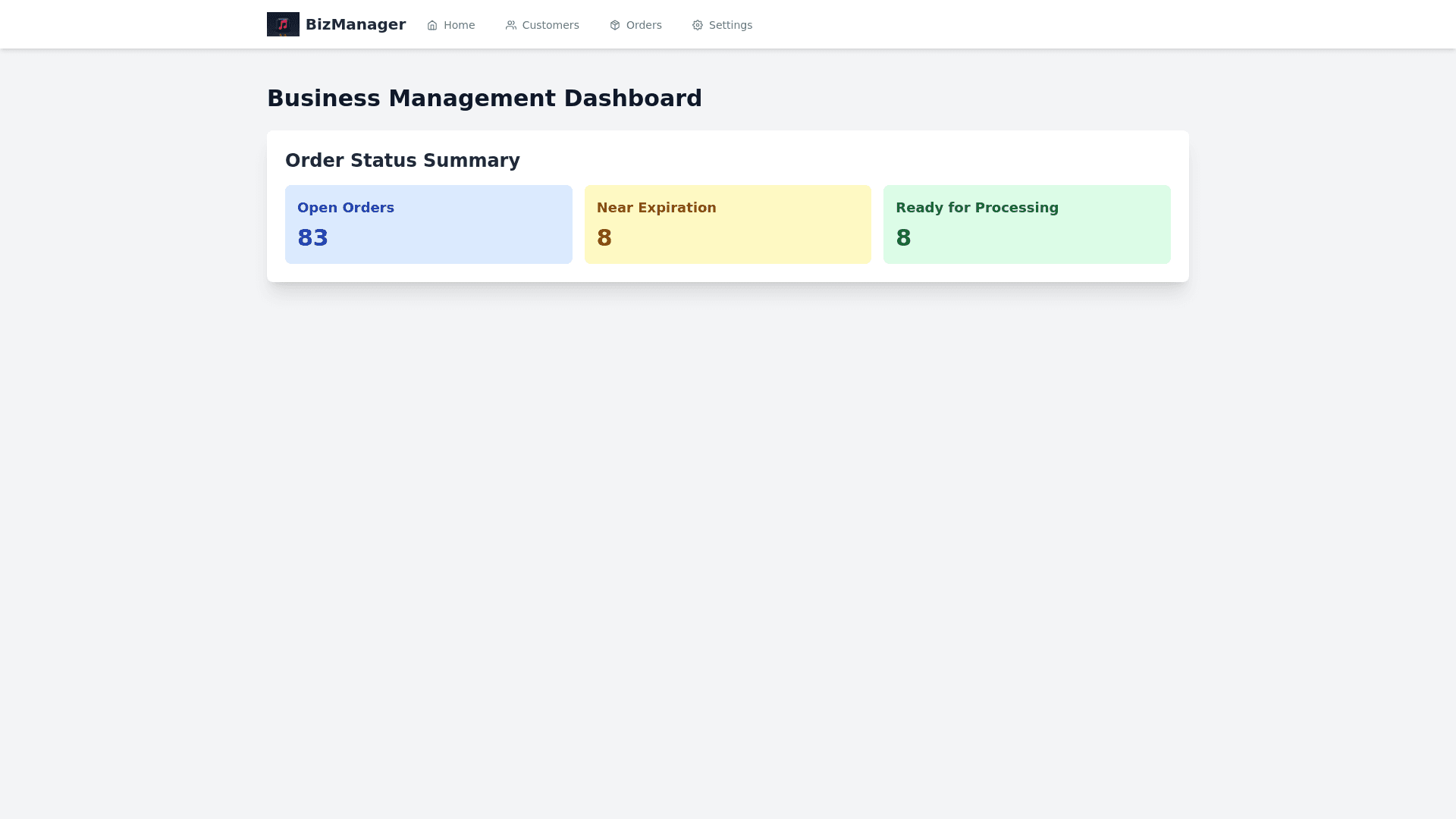Screen dimensions: 1456x819
Task: Click the Open Orders label text
Action: point(345,208)
